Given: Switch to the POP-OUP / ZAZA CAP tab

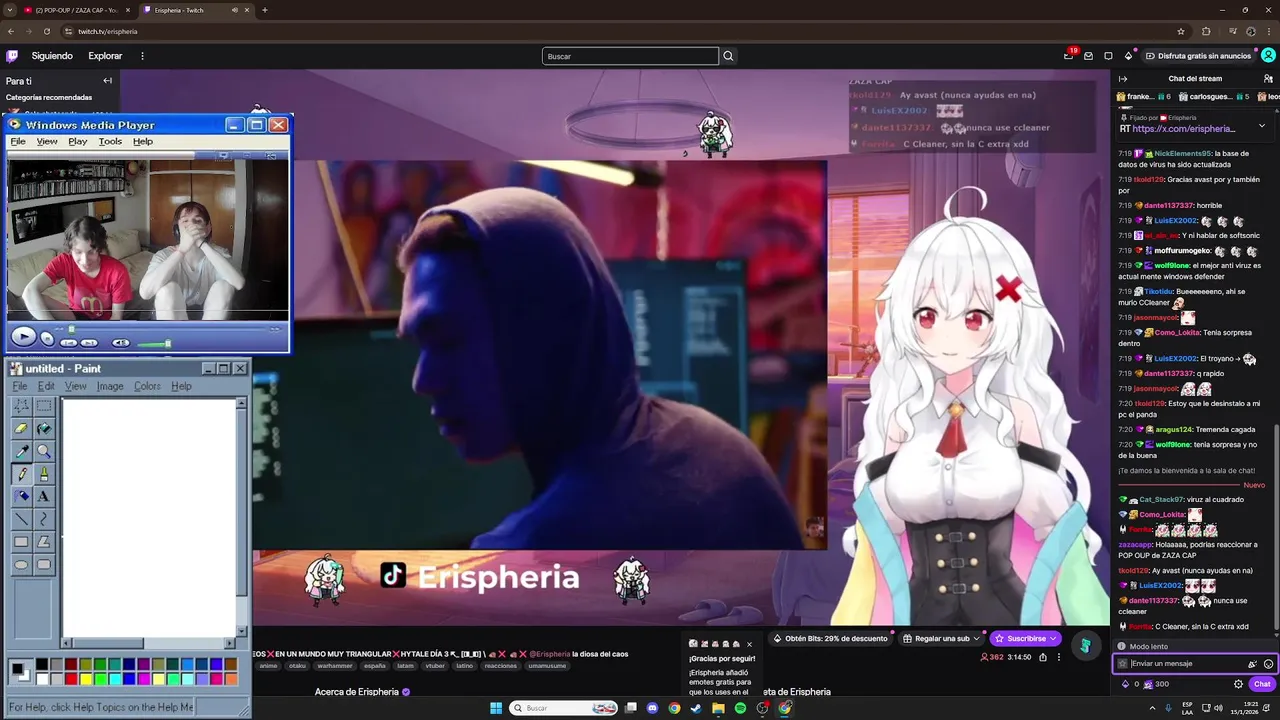Looking at the screenshot, I should tap(77, 10).
